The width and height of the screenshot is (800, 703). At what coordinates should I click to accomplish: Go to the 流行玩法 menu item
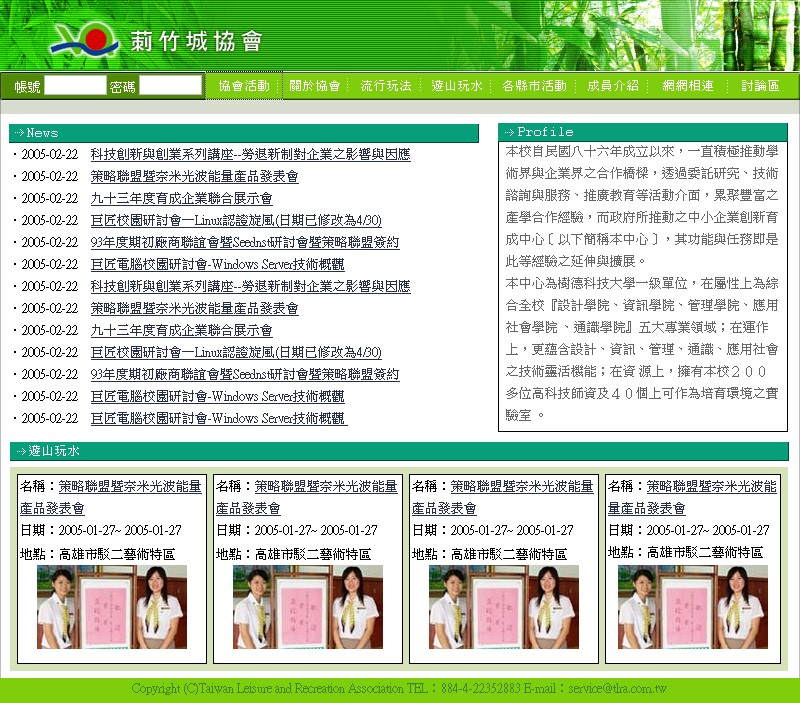[386, 86]
